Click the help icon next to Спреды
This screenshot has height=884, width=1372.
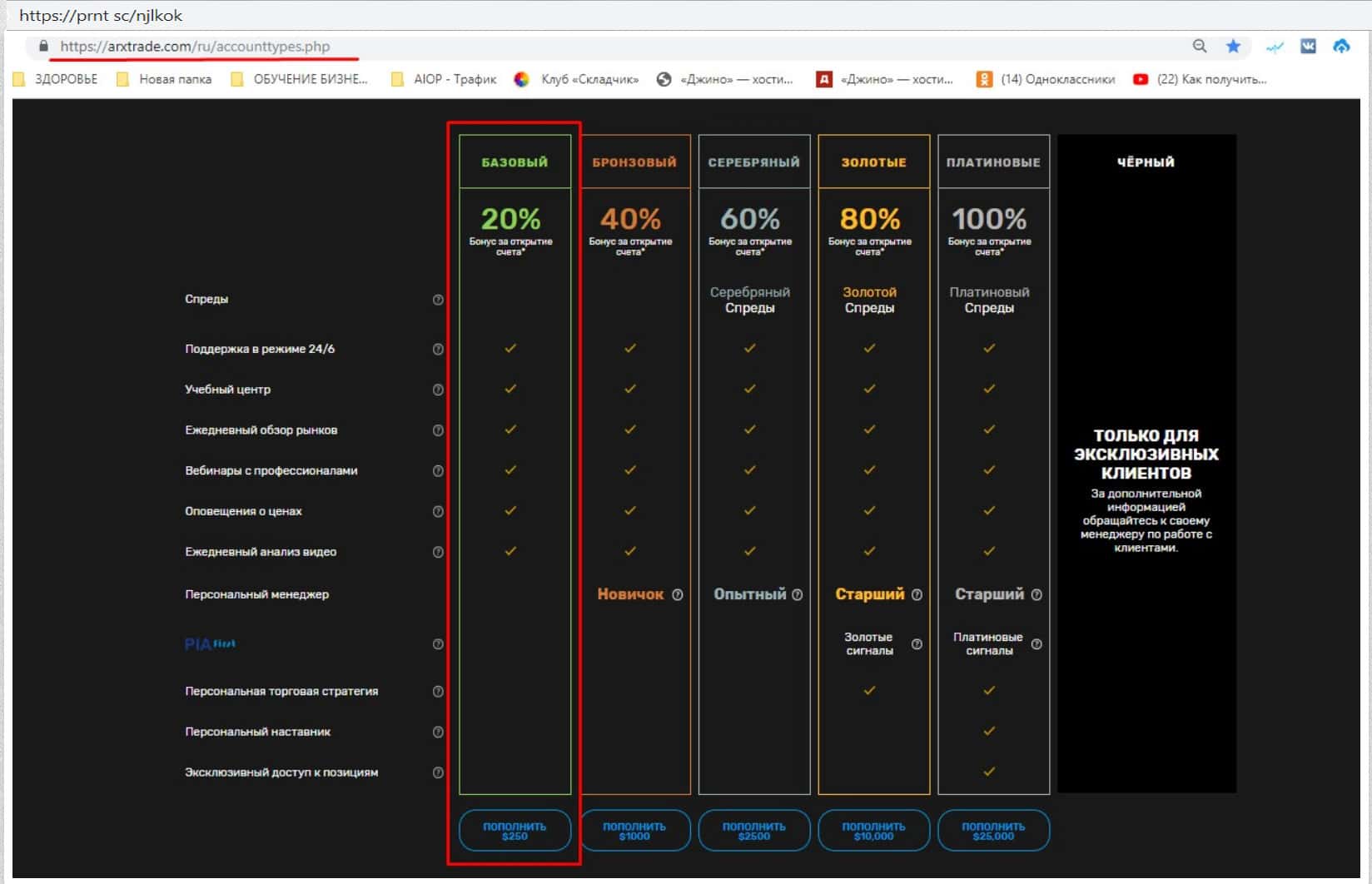tap(438, 300)
